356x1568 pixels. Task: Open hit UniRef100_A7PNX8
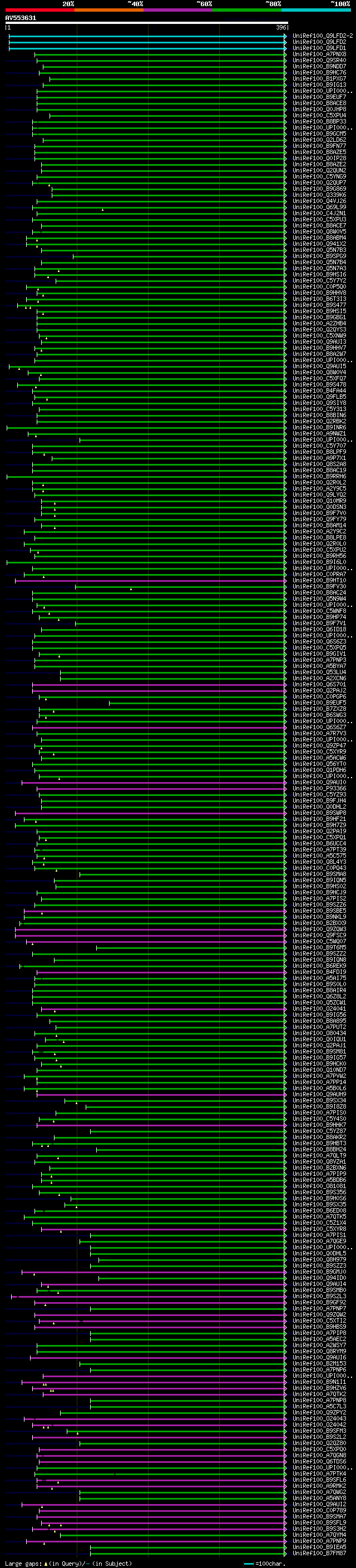(319, 54)
